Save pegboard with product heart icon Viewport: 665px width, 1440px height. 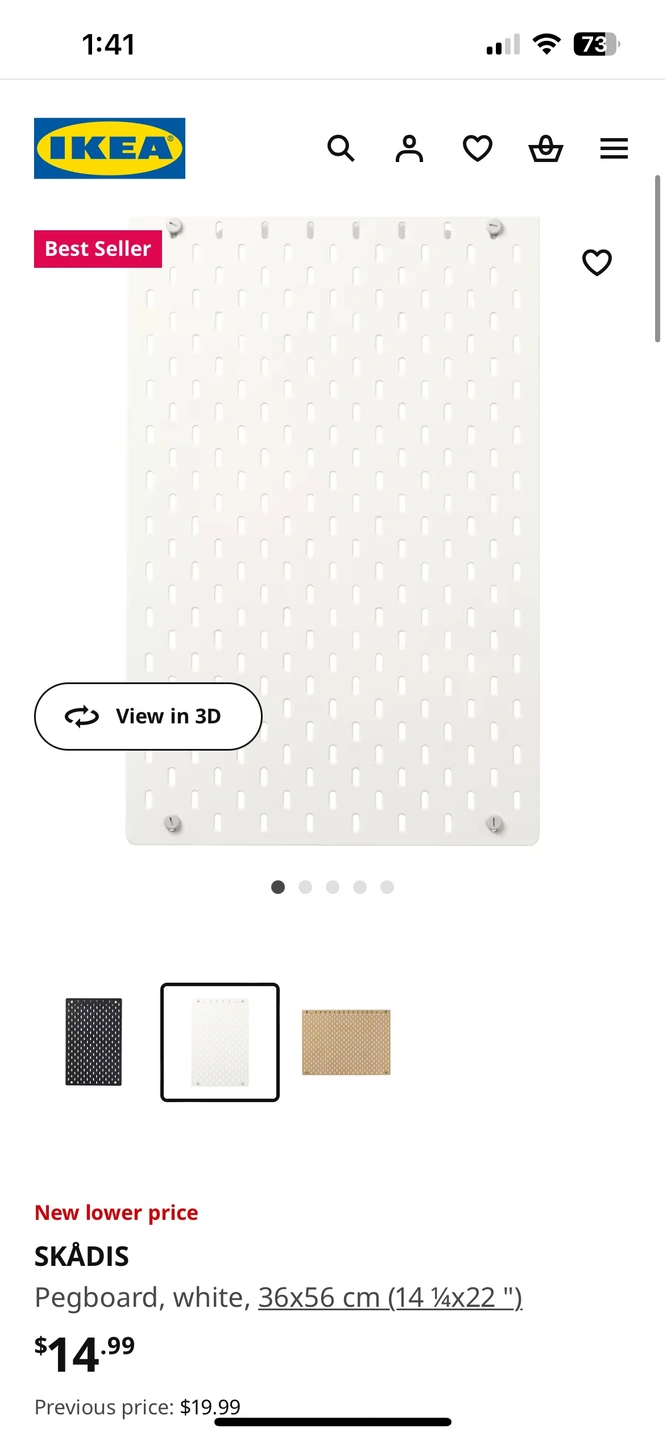[x=597, y=263]
